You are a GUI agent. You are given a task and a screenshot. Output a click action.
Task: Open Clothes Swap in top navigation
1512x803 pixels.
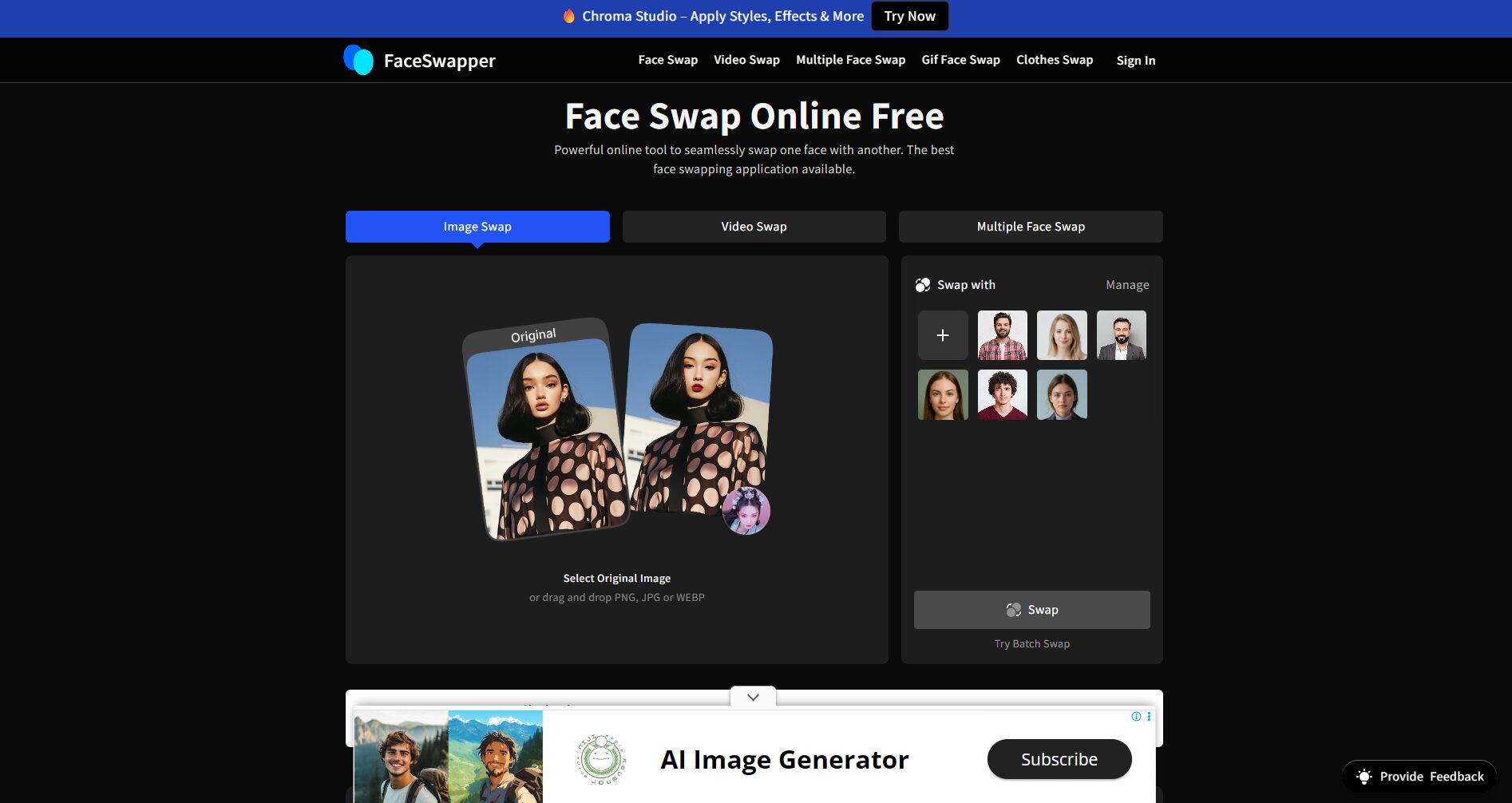1055,60
